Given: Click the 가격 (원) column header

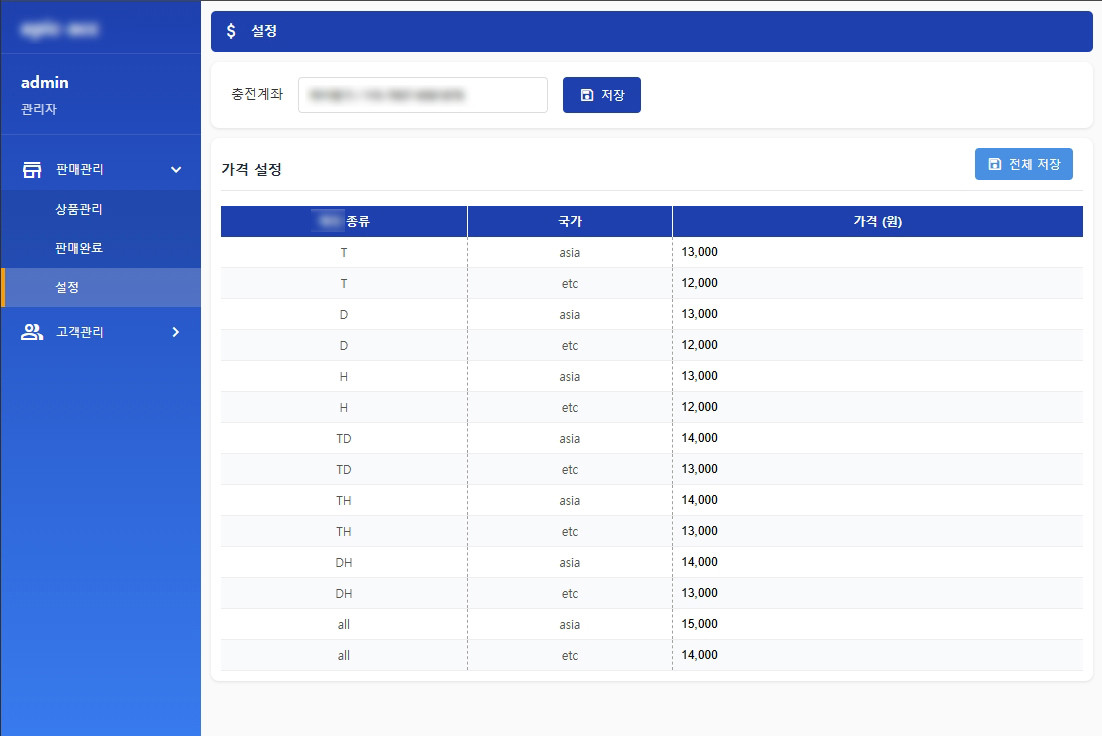Looking at the screenshot, I should 878,221.
